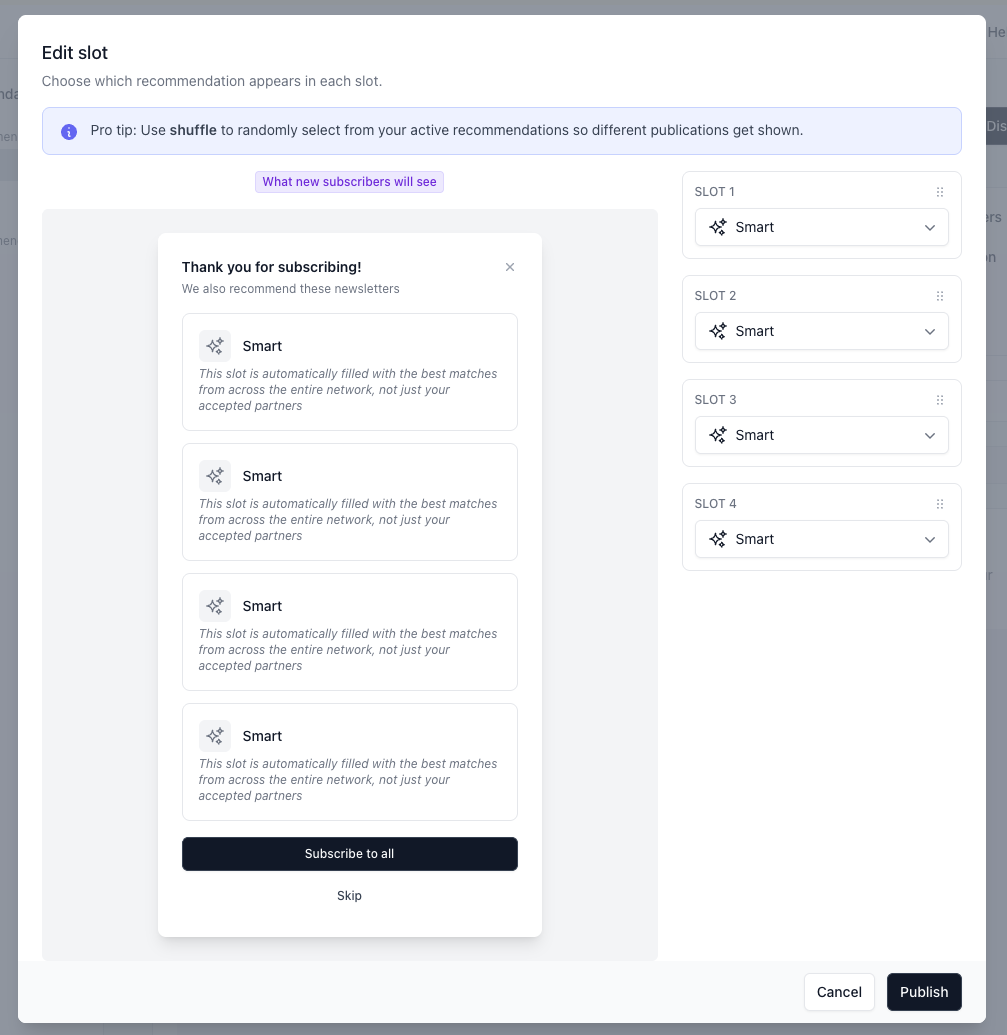Open the Slot 3 Smart dropdown chevron
This screenshot has width=1007, height=1035.
coord(930,436)
